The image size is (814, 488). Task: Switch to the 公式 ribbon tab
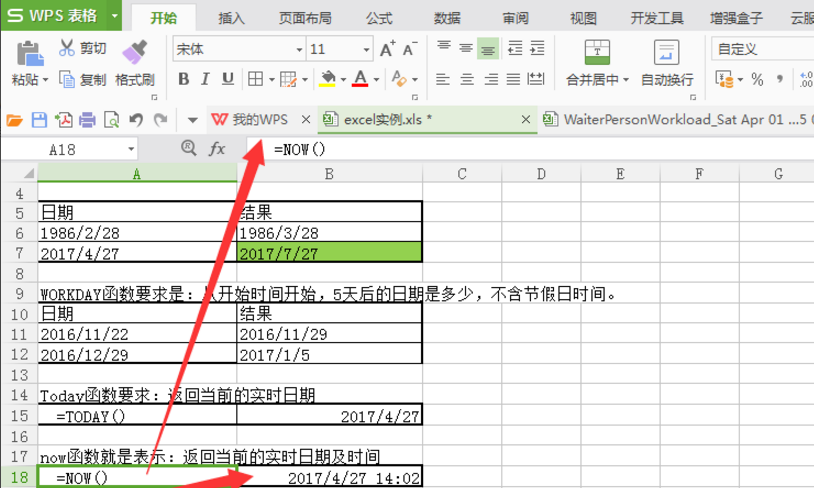click(x=379, y=18)
